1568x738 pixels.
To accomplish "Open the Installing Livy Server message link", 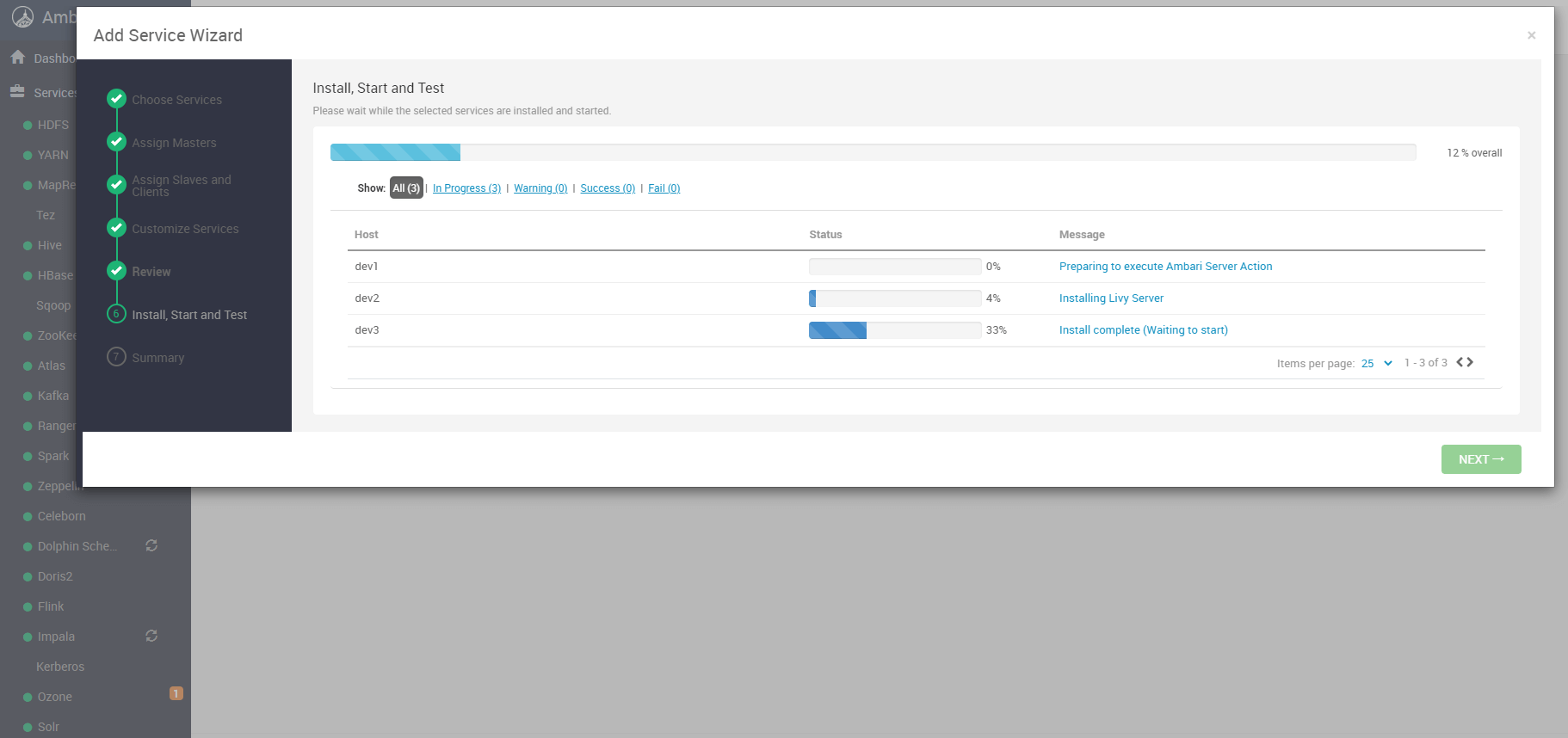I will 1111,298.
